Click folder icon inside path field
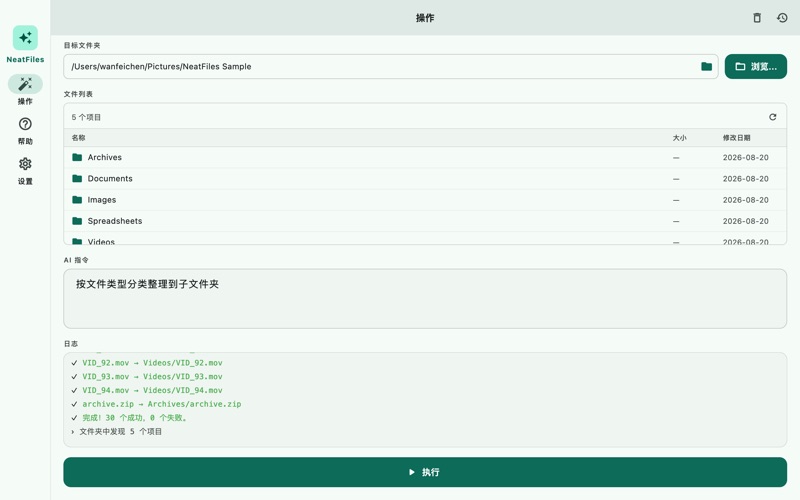The width and height of the screenshot is (800, 500). pos(707,66)
